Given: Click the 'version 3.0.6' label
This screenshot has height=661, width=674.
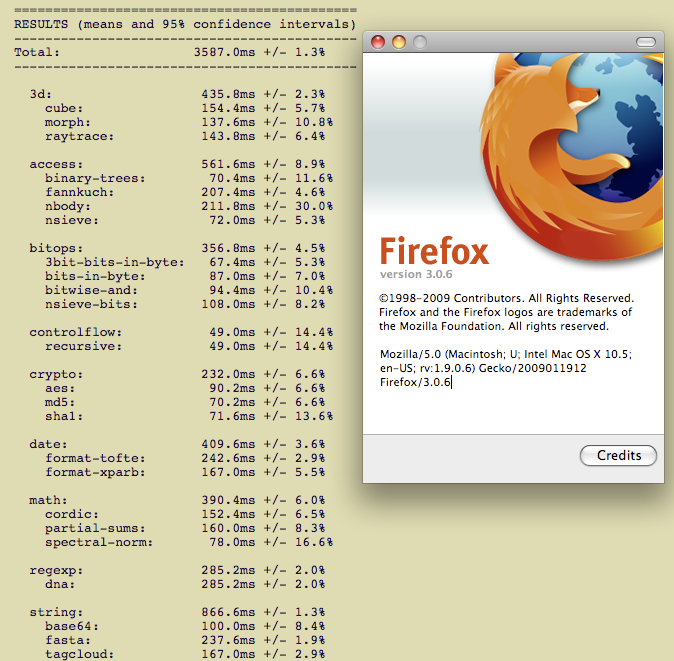Looking at the screenshot, I should (x=416, y=274).
